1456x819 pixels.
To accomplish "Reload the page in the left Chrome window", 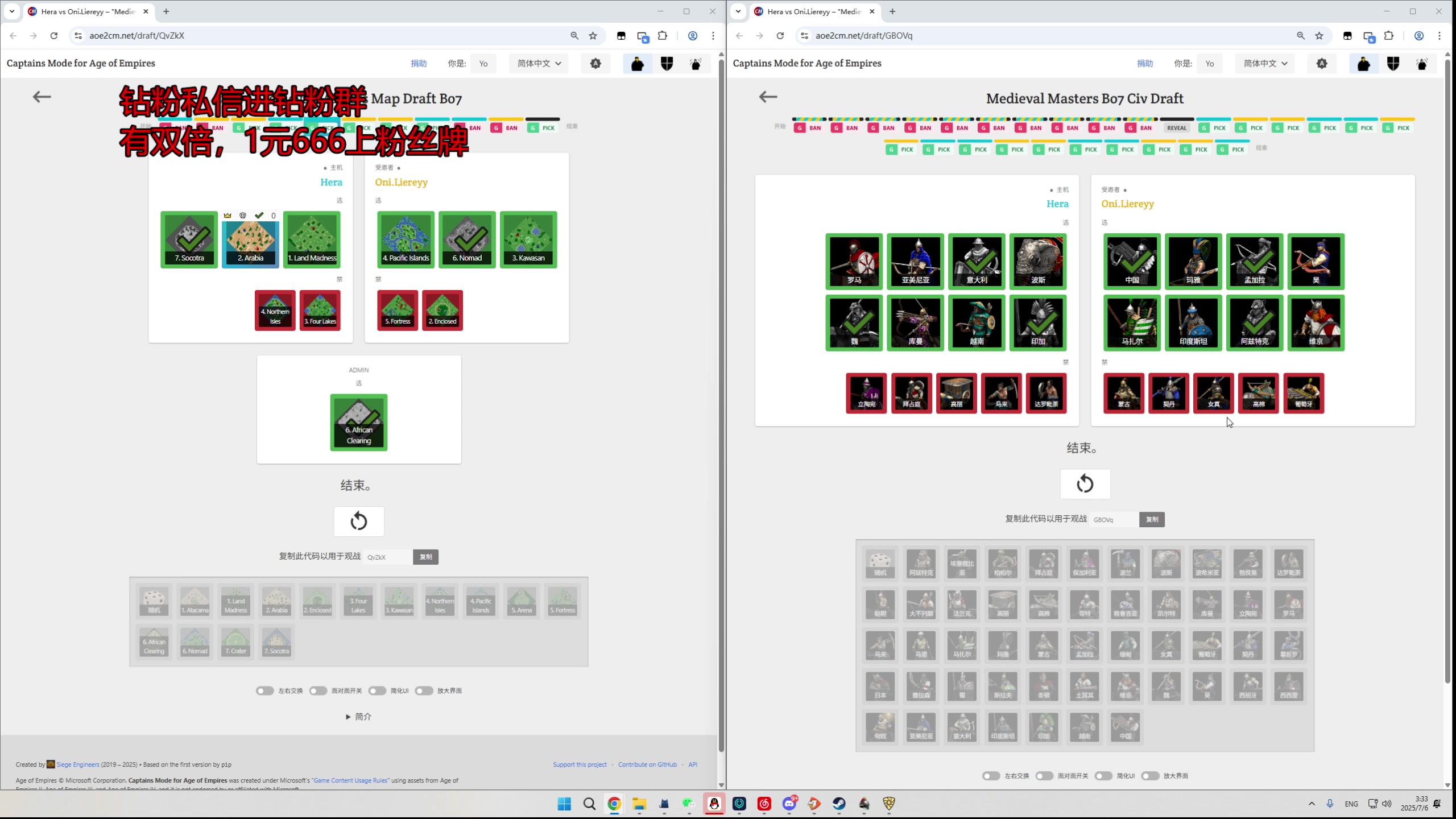I will (54, 35).
